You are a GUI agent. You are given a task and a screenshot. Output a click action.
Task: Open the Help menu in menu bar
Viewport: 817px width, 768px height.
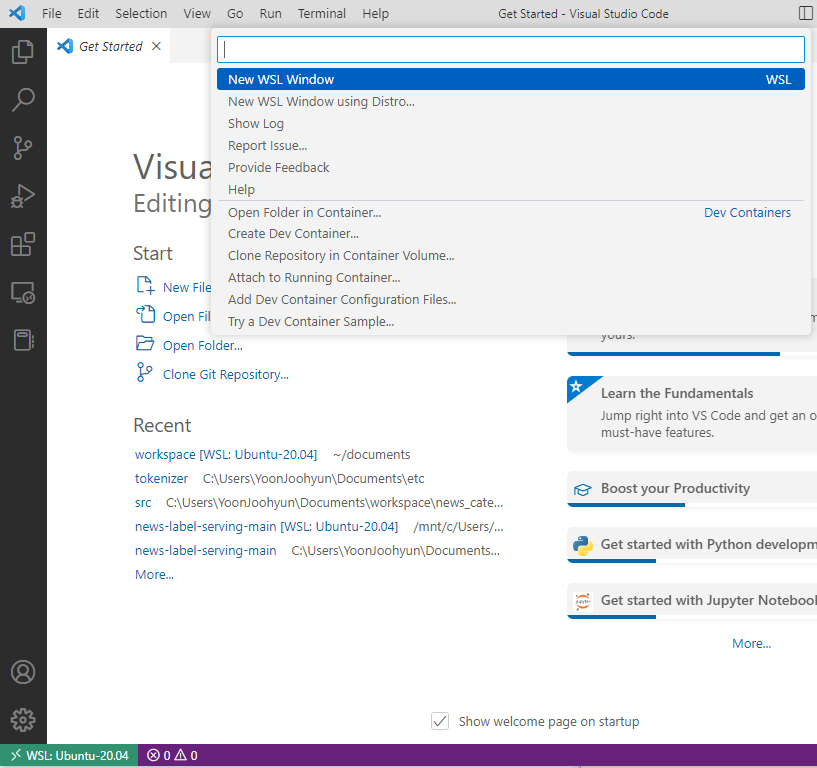point(376,14)
